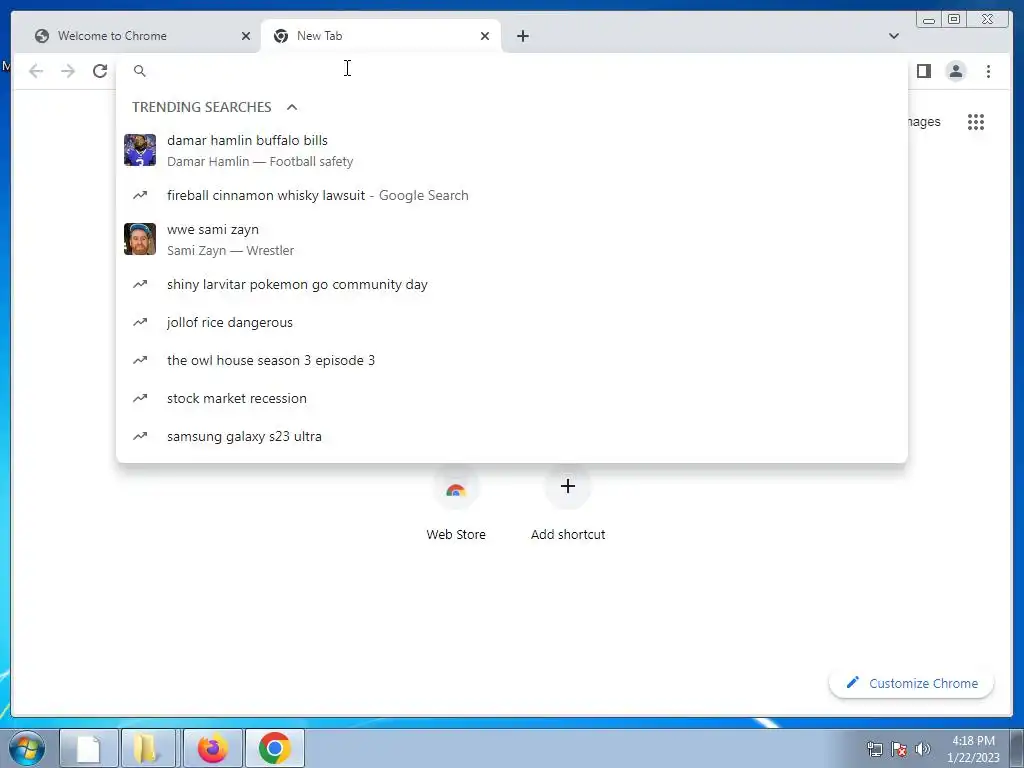1024x768 pixels.
Task: Click trending icon beside samsung galaxy s23
Action: pos(140,436)
